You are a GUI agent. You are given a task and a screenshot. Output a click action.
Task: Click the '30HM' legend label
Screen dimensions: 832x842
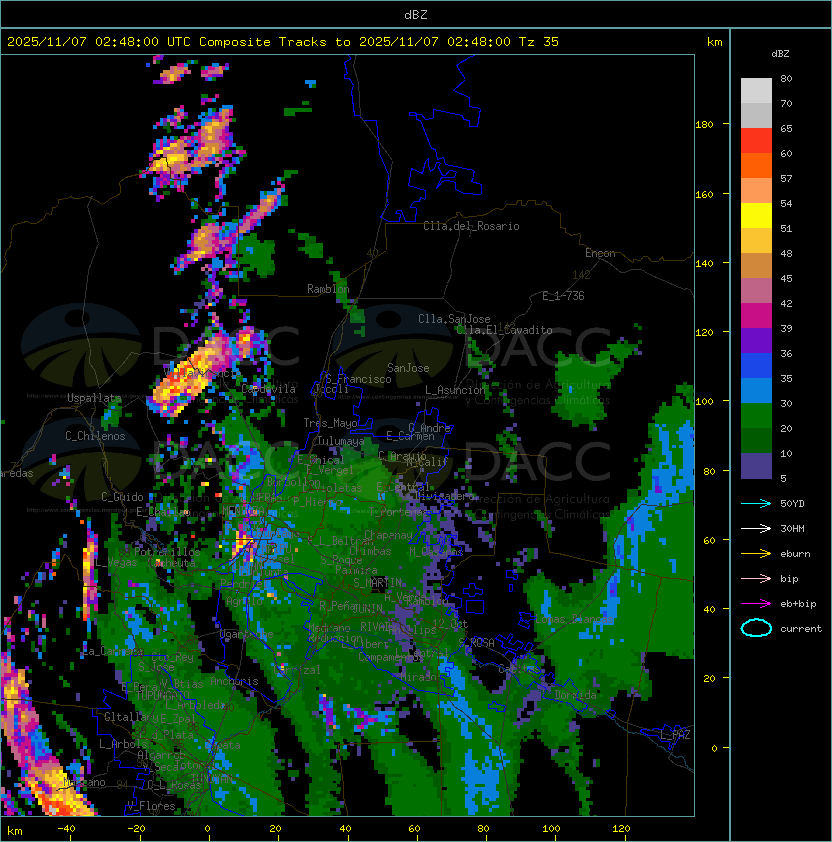pyautogui.click(x=792, y=528)
